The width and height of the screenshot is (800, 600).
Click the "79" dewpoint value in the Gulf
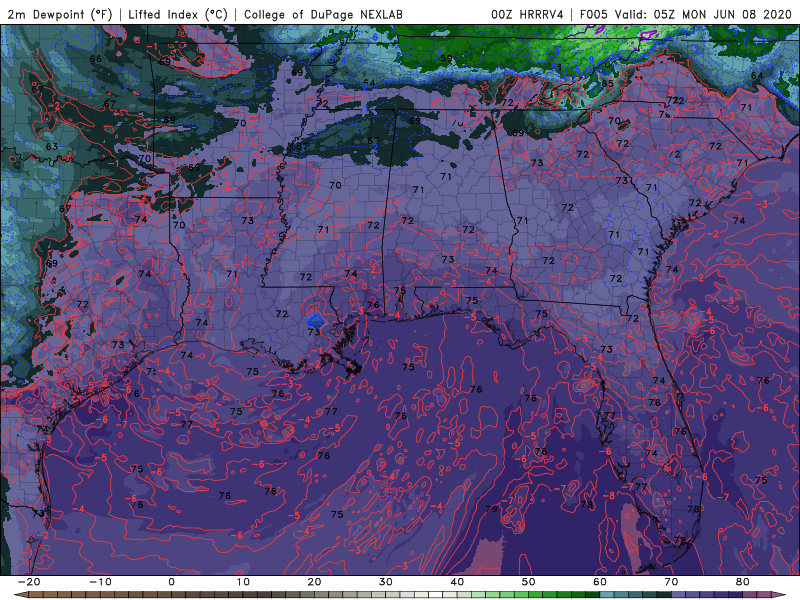coord(491,509)
